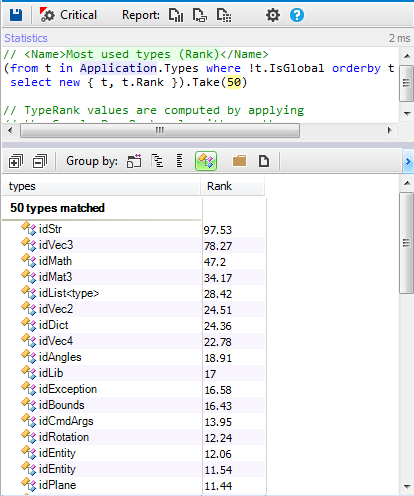
Task: Group results by hierarchy tree icon
Action: 157,161
